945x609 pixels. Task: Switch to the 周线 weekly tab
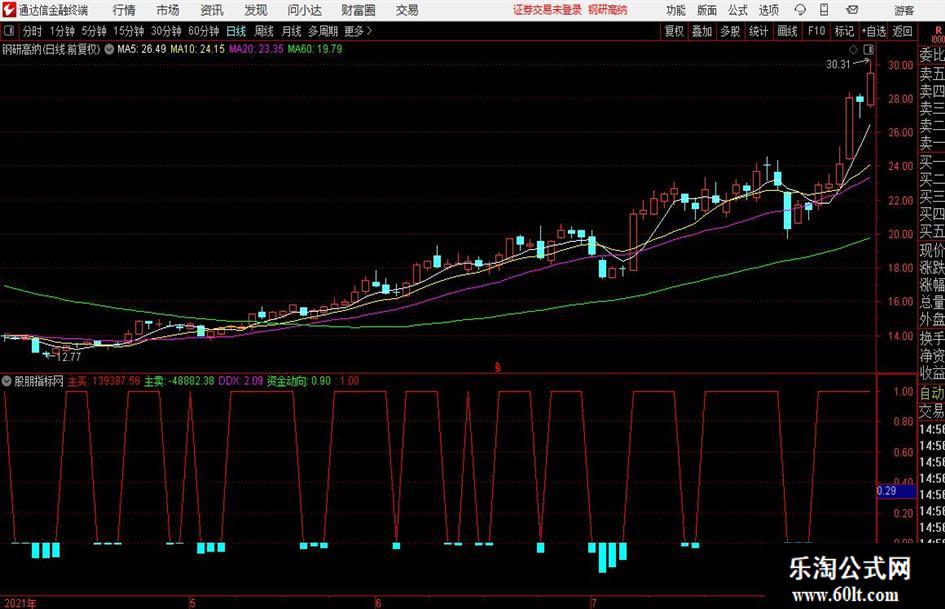click(x=263, y=31)
